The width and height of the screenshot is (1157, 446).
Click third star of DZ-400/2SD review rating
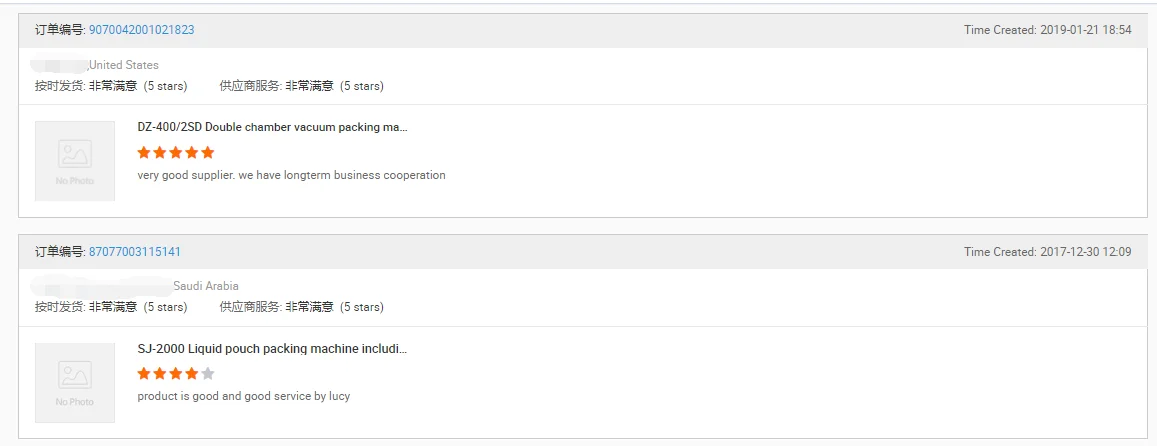[176, 153]
